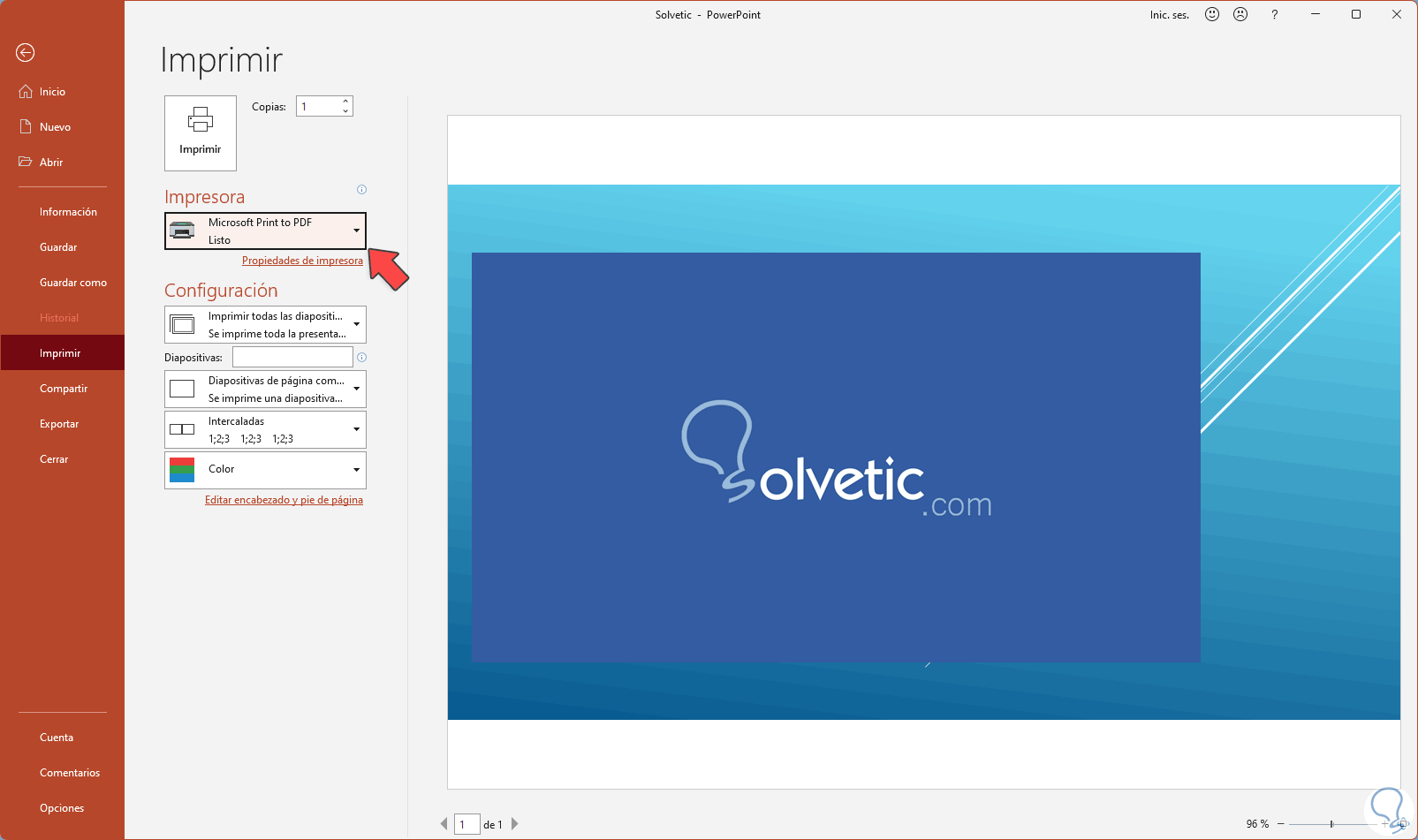The height and width of the screenshot is (840, 1418).
Task: Select the current page number box
Action: coord(466,824)
